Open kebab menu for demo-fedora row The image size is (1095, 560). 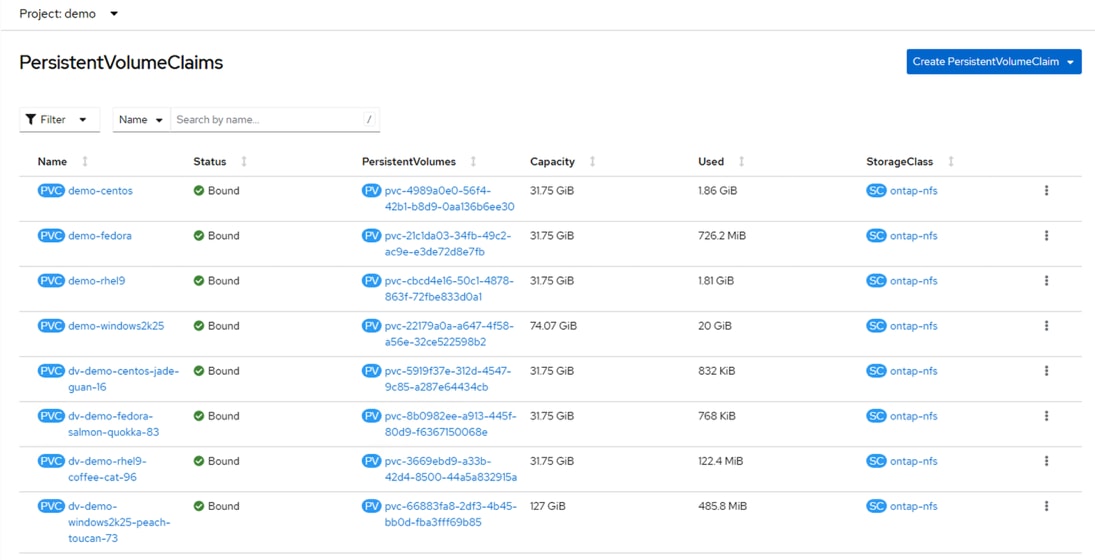point(1046,236)
